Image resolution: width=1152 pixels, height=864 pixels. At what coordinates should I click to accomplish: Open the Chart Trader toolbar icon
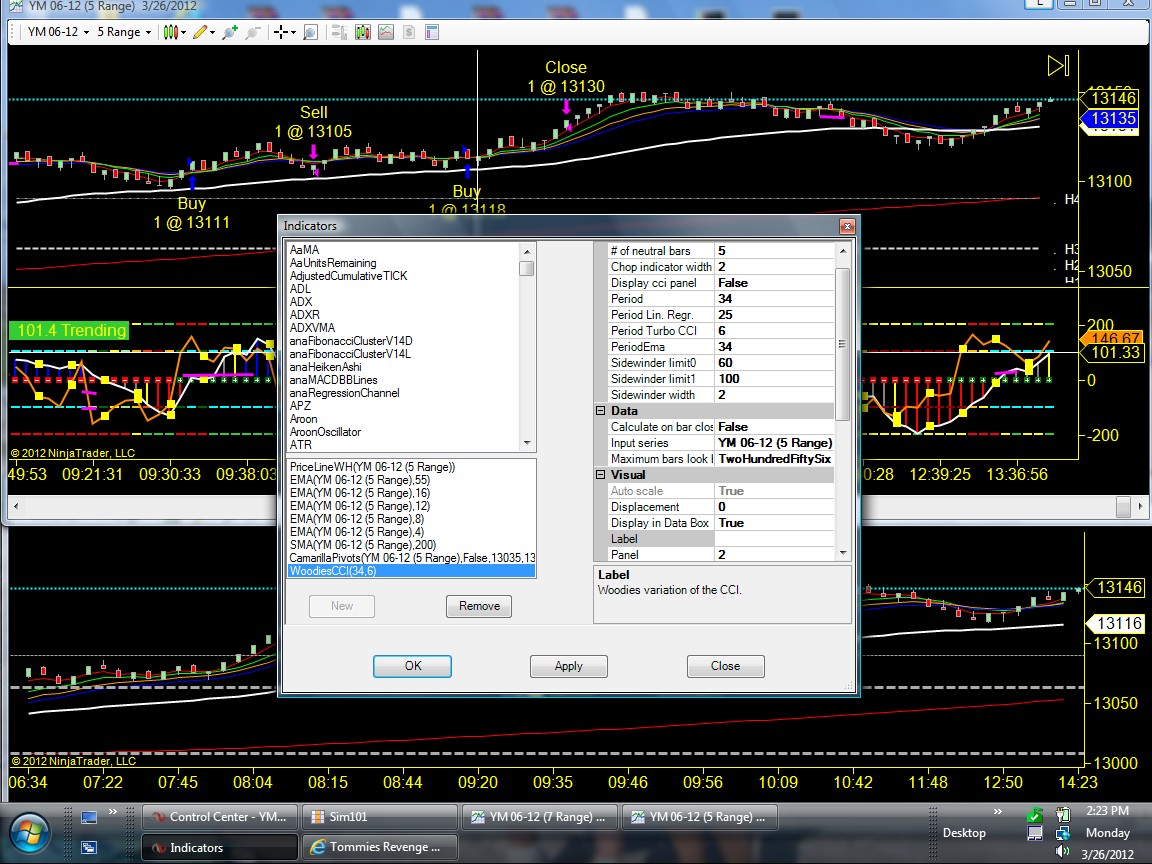[339, 32]
